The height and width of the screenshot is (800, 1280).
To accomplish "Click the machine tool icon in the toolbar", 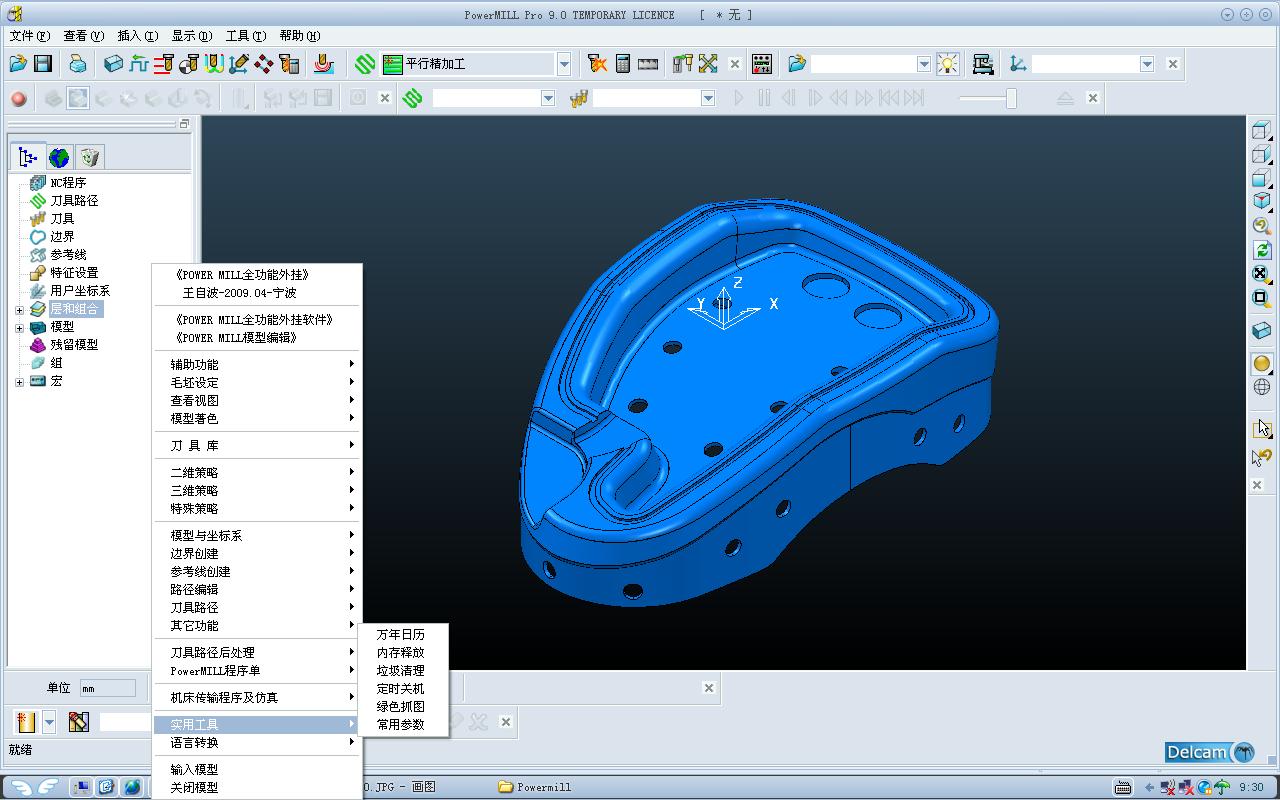I will tap(983, 64).
